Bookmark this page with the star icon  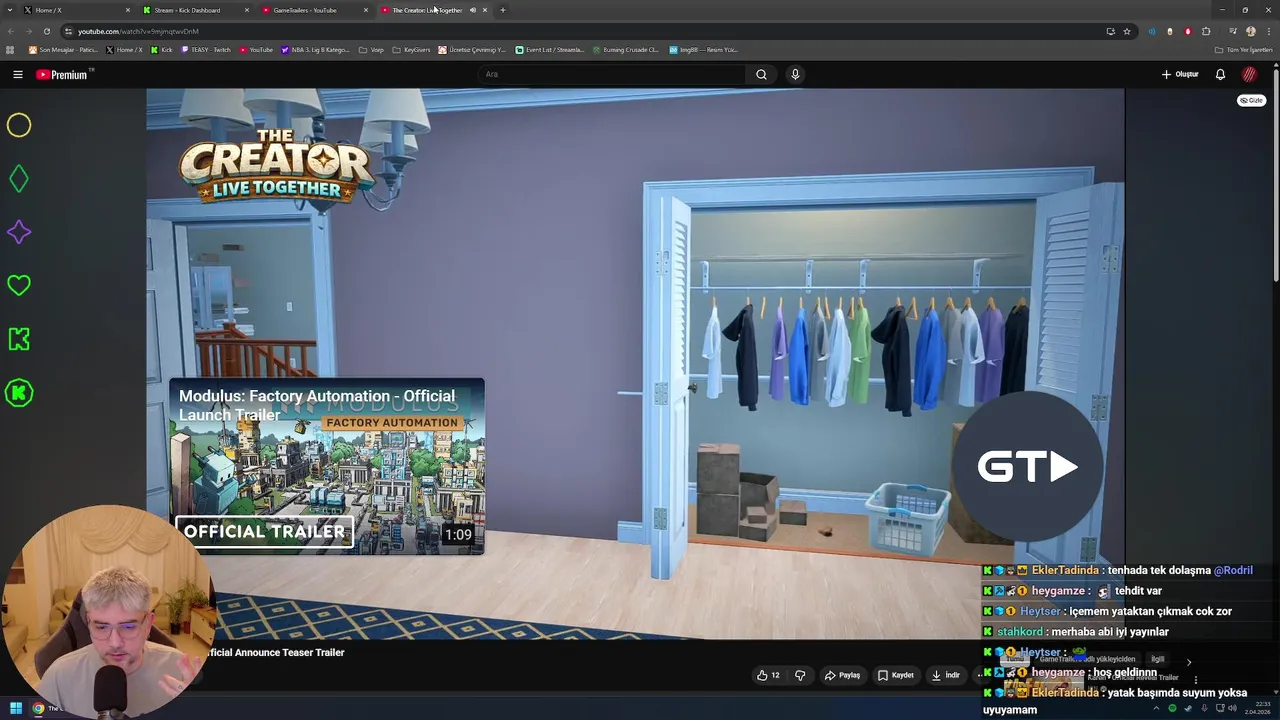pos(1127,31)
